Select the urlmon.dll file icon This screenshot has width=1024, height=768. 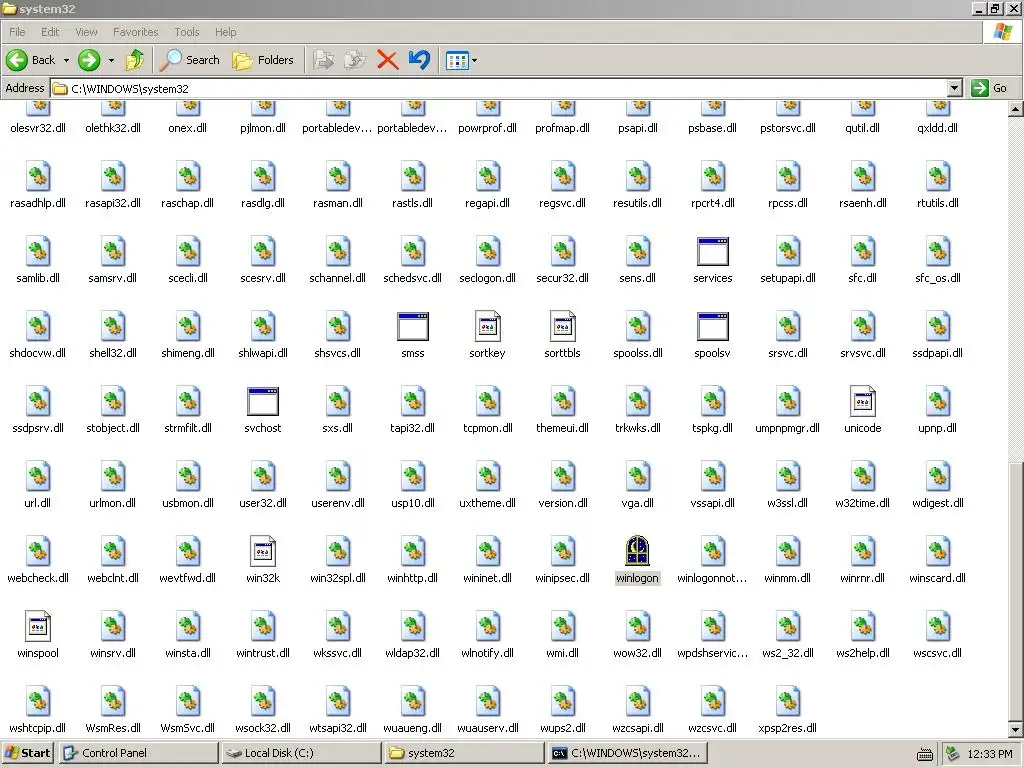pyautogui.click(x=113, y=477)
